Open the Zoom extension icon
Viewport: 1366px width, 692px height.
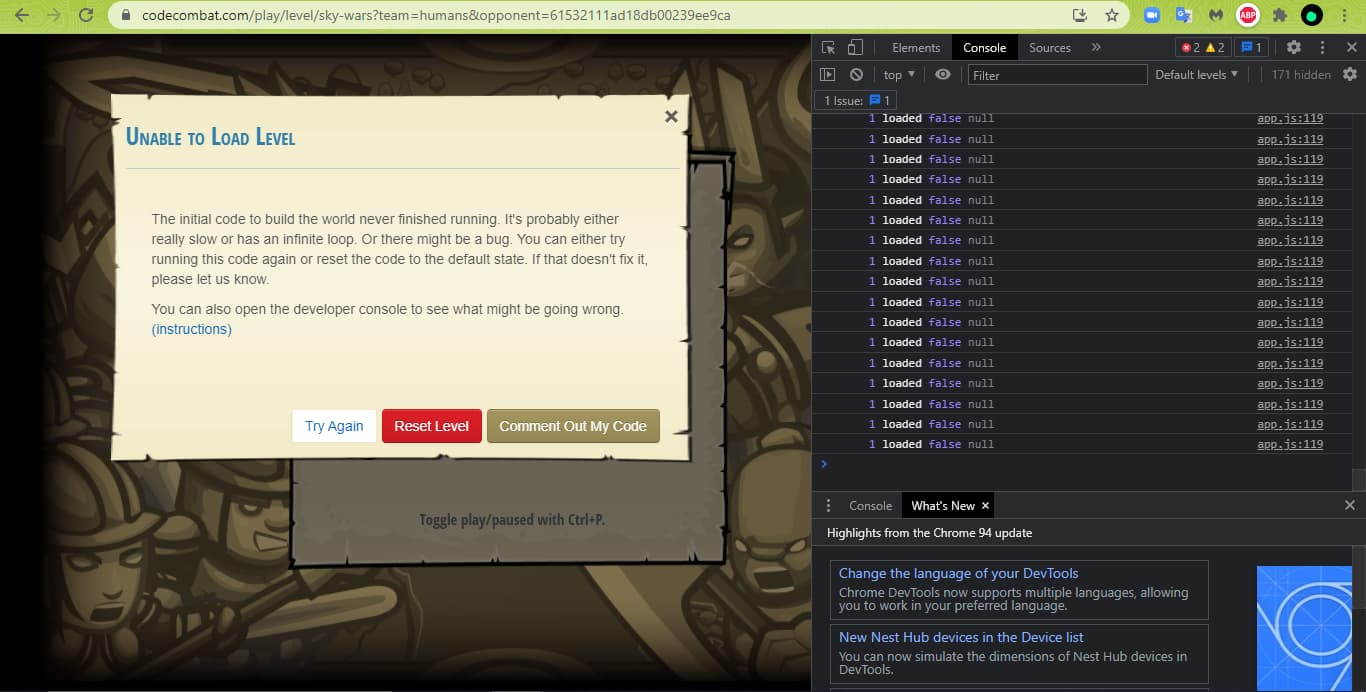click(1151, 15)
